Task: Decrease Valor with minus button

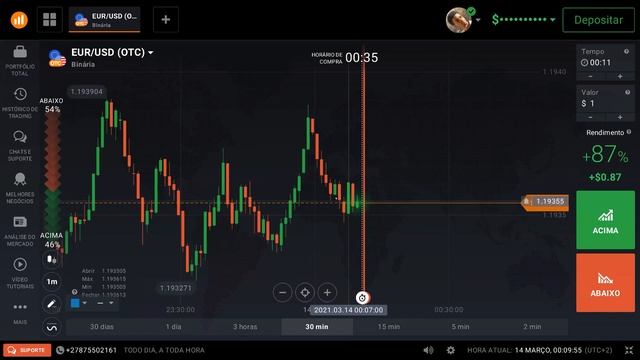Action: (x=590, y=117)
